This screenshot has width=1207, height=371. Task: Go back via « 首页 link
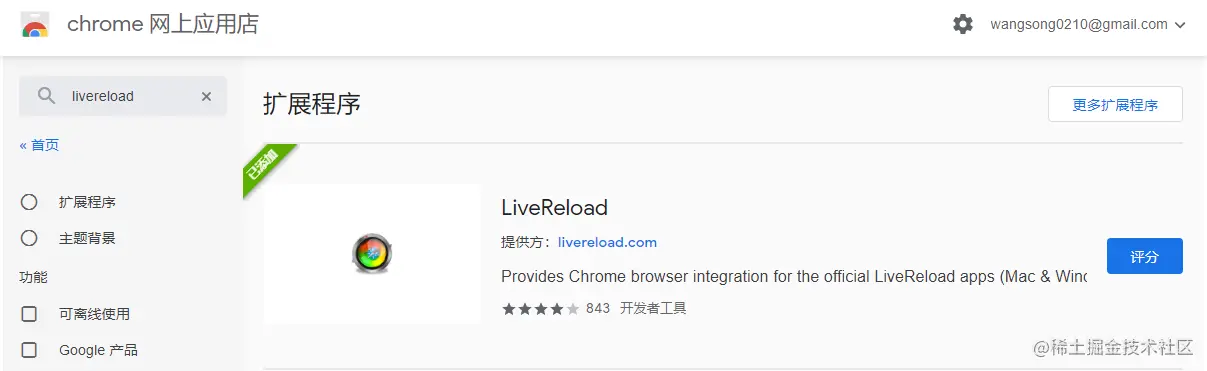coord(39,145)
